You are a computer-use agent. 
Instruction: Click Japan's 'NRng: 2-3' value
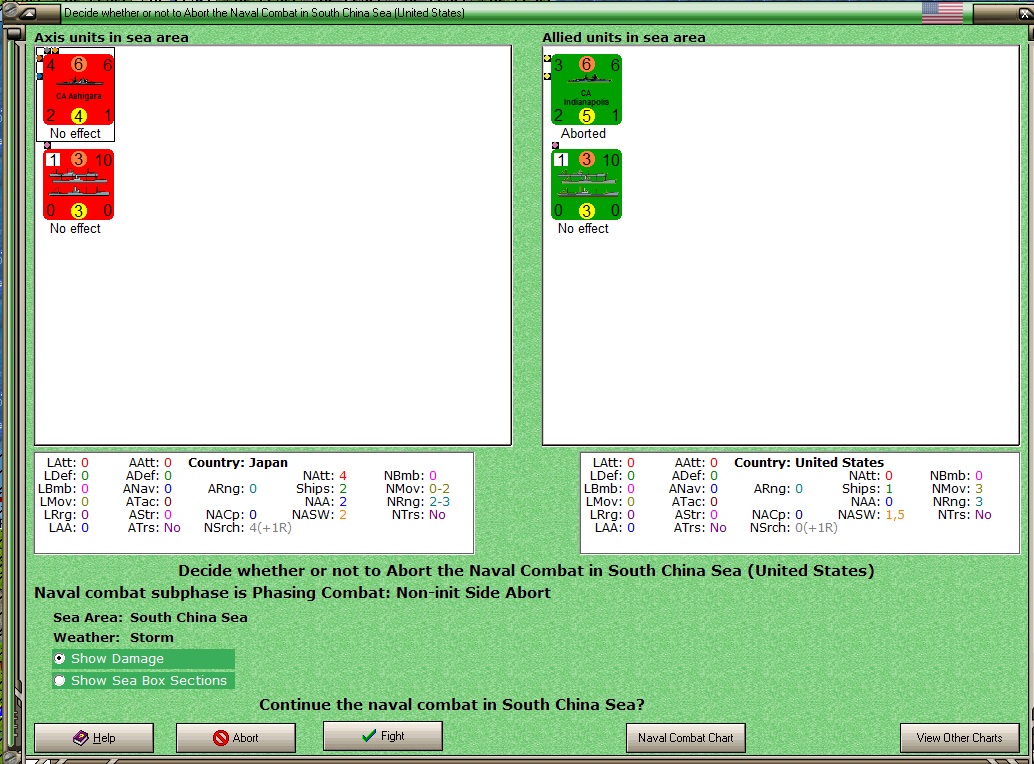coord(418,502)
